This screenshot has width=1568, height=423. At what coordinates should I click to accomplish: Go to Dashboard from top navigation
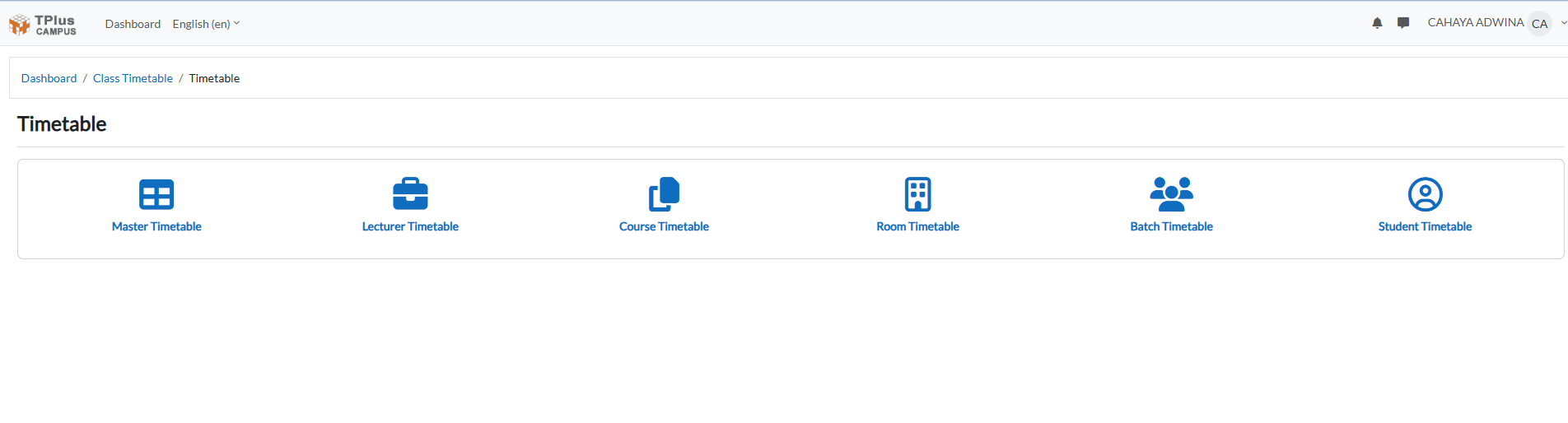133,24
